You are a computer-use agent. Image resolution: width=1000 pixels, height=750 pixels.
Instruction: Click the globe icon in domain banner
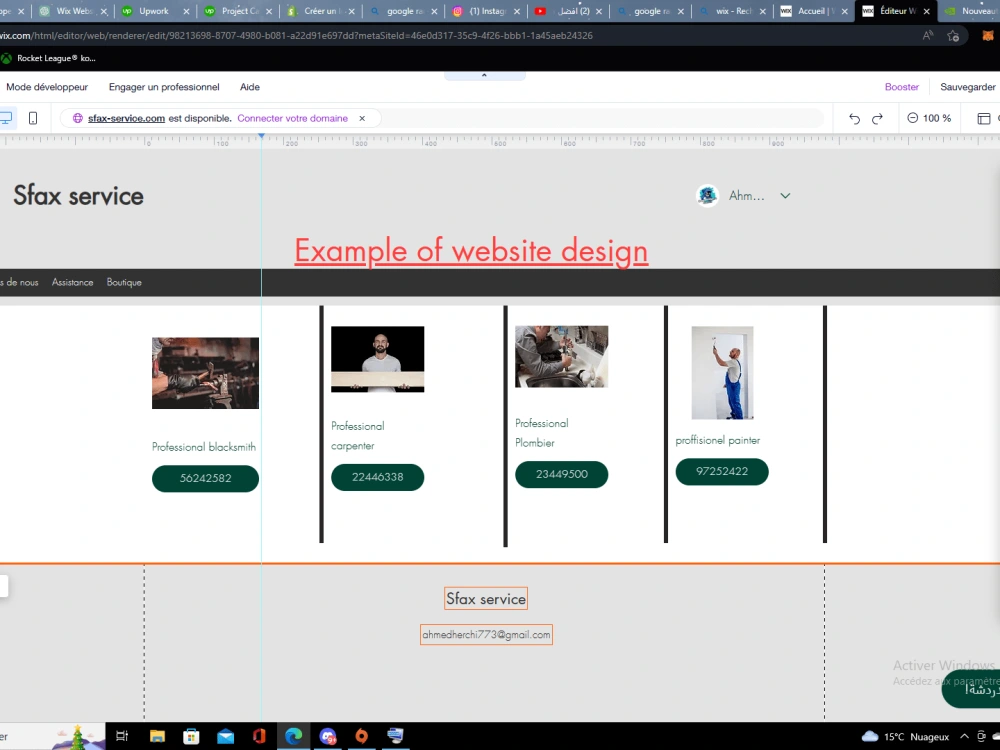point(78,118)
